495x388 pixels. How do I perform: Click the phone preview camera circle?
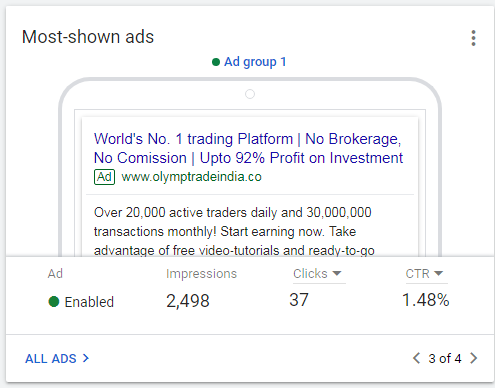(x=250, y=94)
